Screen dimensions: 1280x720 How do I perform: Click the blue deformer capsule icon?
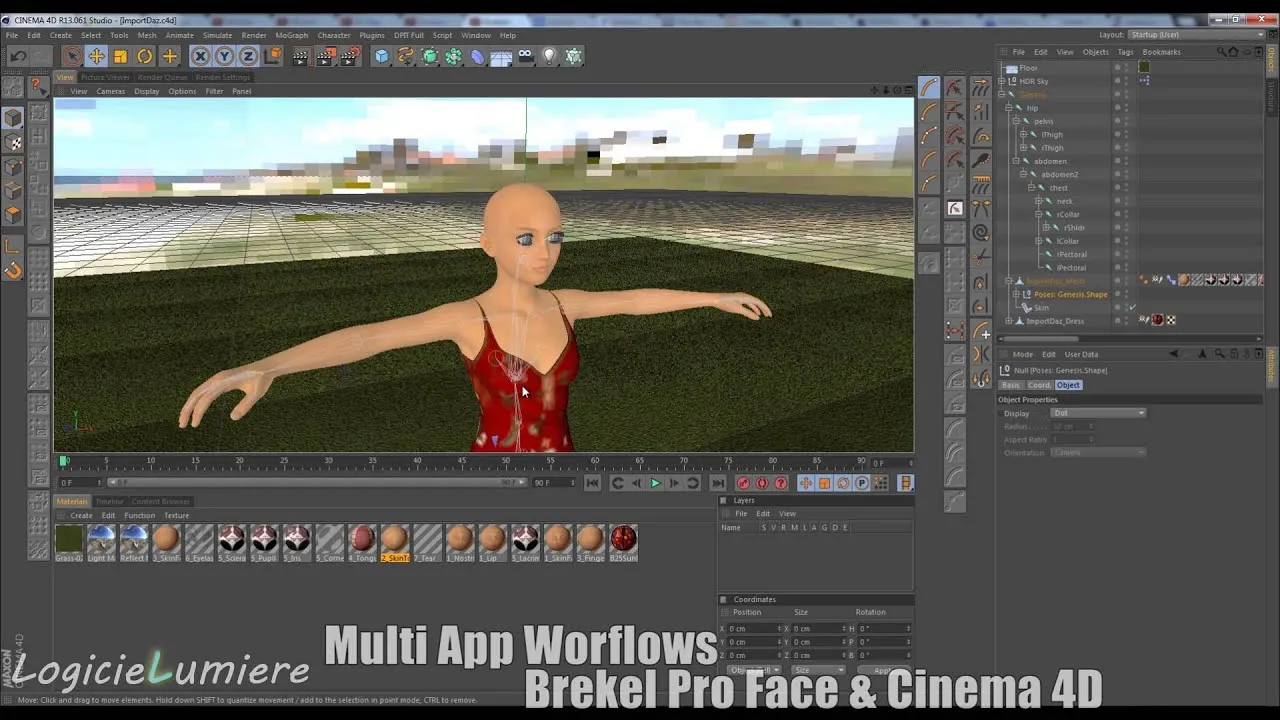click(x=477, y=57)
